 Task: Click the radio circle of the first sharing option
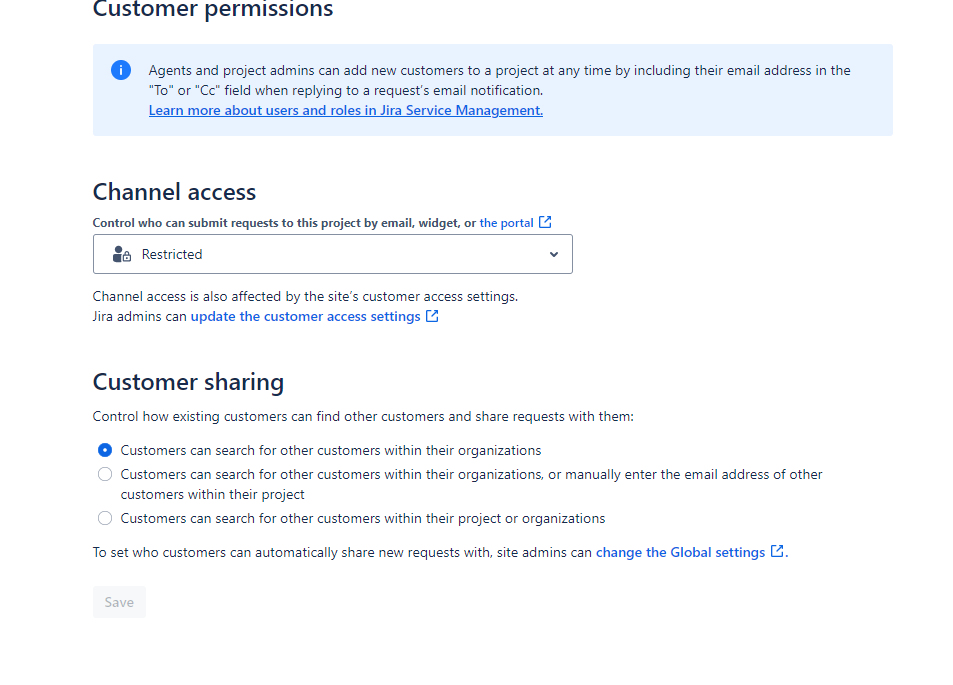tap(104, 450)
